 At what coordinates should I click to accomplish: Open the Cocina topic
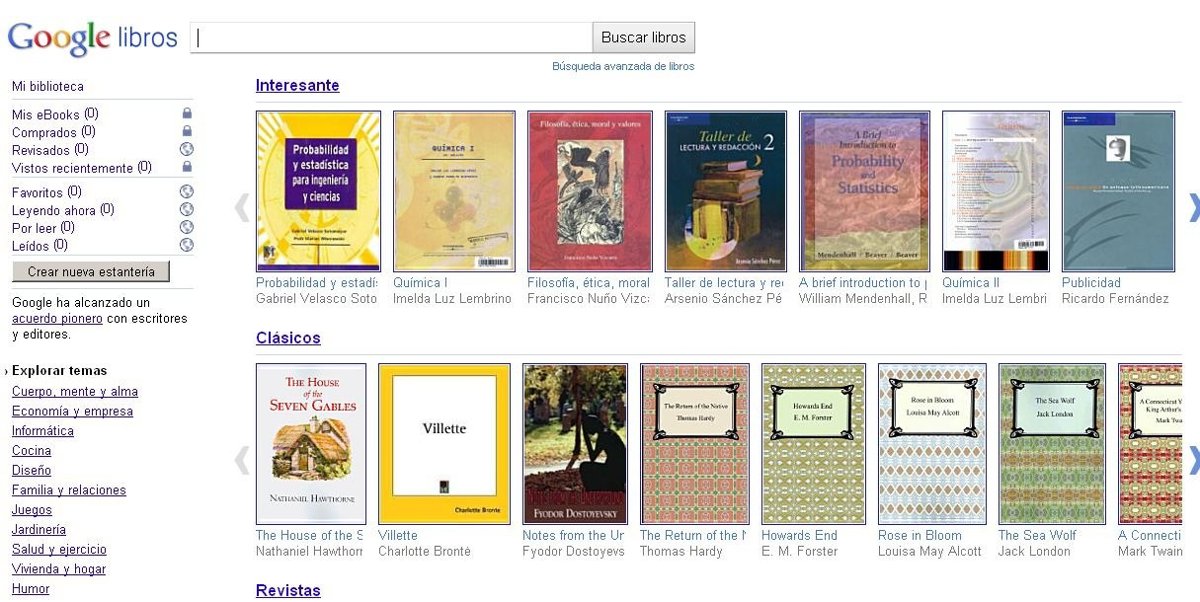31,451
